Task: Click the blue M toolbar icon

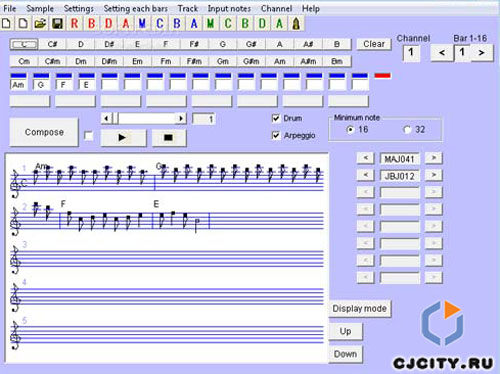Action: pyautogui.click(x=143, y=24)
